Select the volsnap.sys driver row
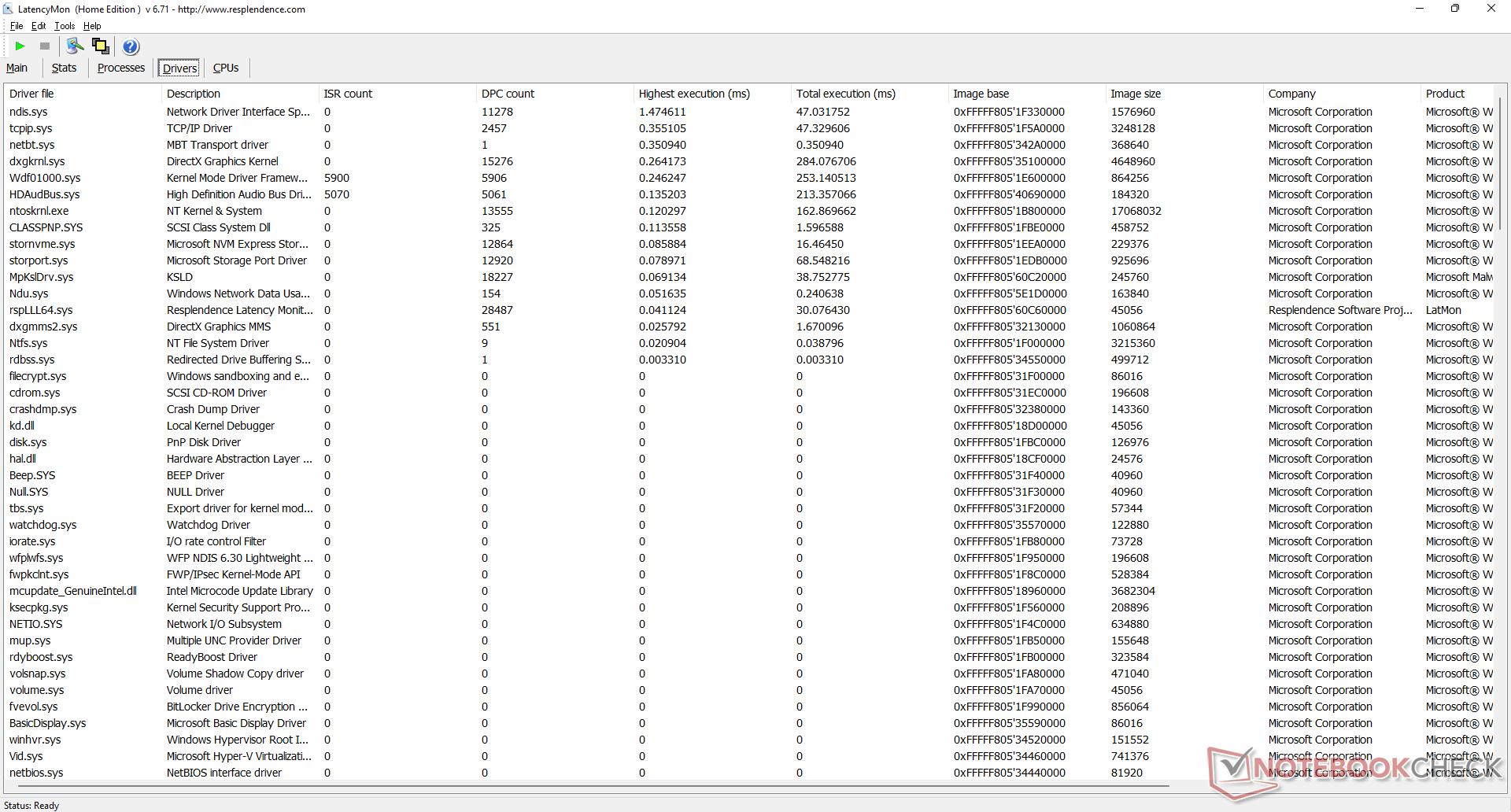The width and height of the screenshot is (1511, 812). coord(749,674)
